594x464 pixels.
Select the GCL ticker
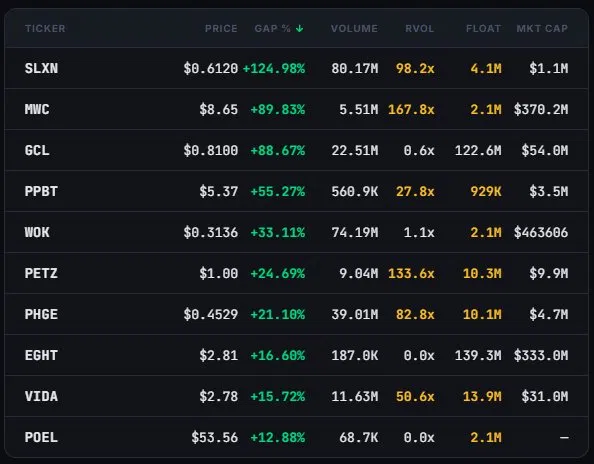pyautogui.click(x=37, y=150)
